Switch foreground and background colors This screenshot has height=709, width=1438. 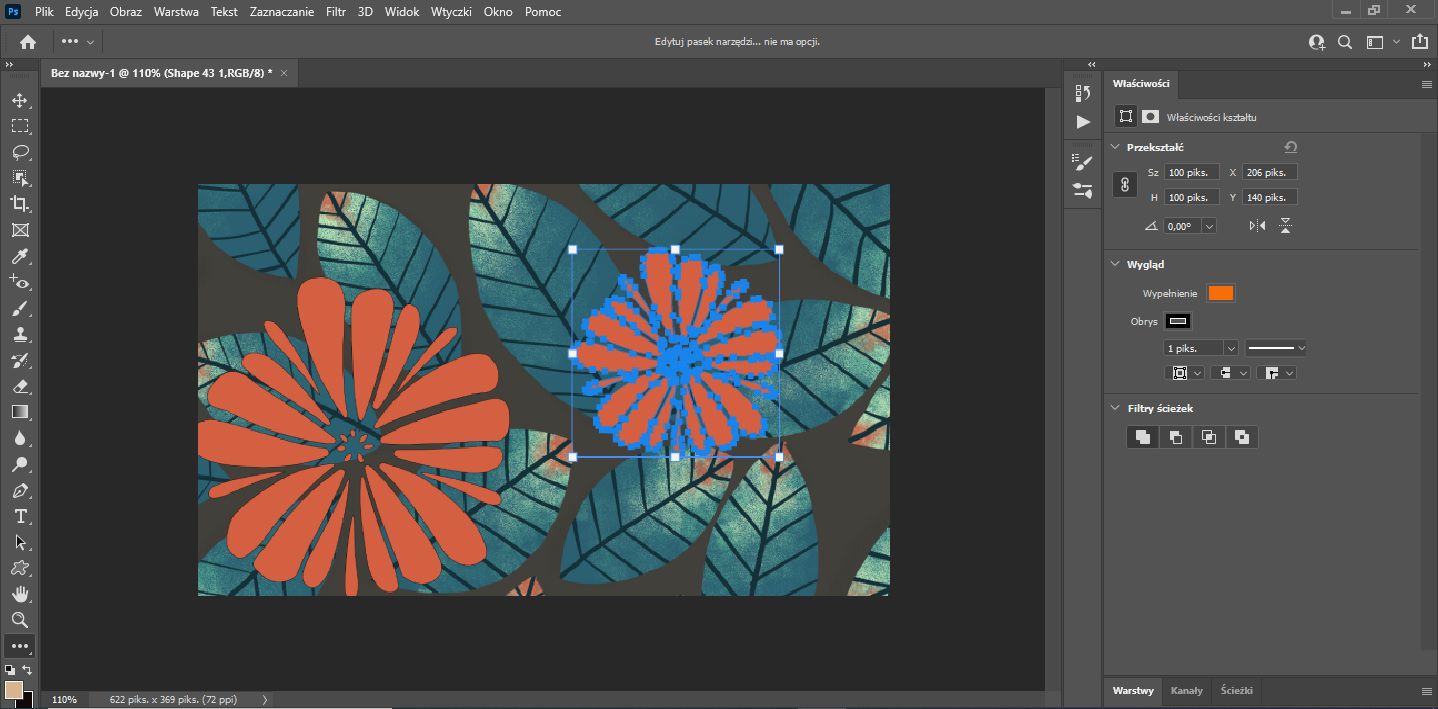[27, 670]
